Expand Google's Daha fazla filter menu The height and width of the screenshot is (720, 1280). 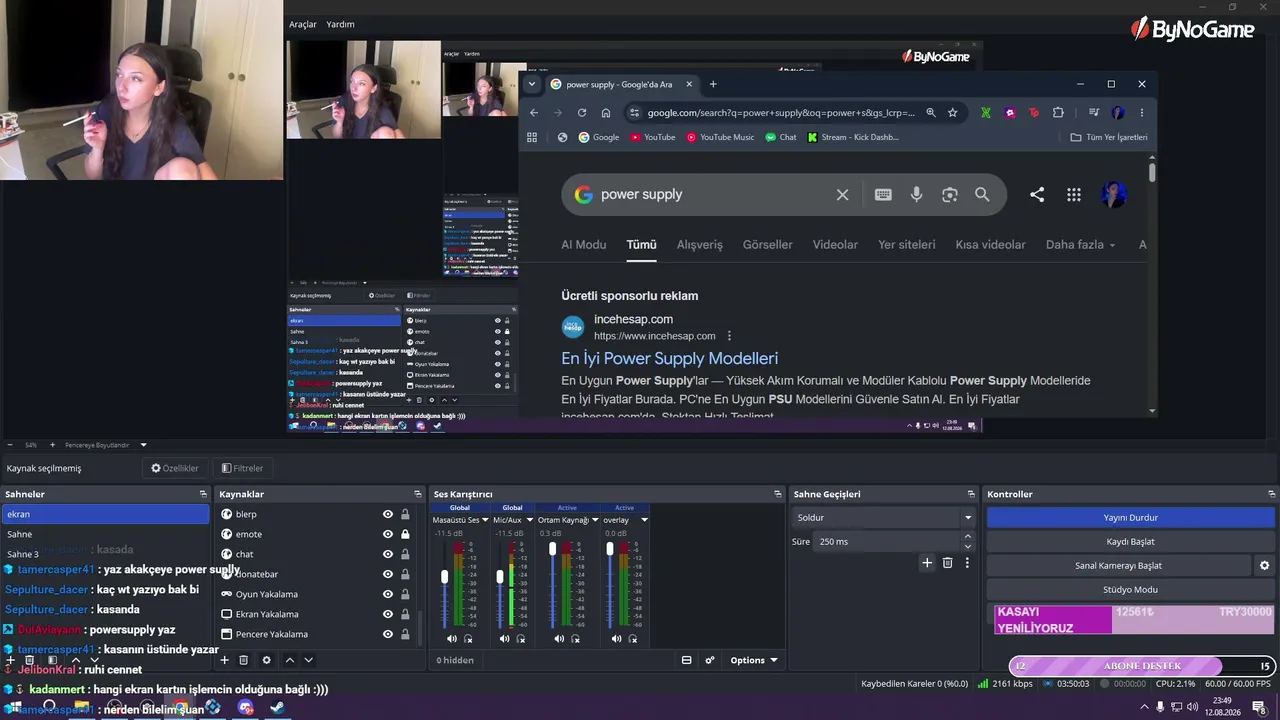click(1080, 245)
